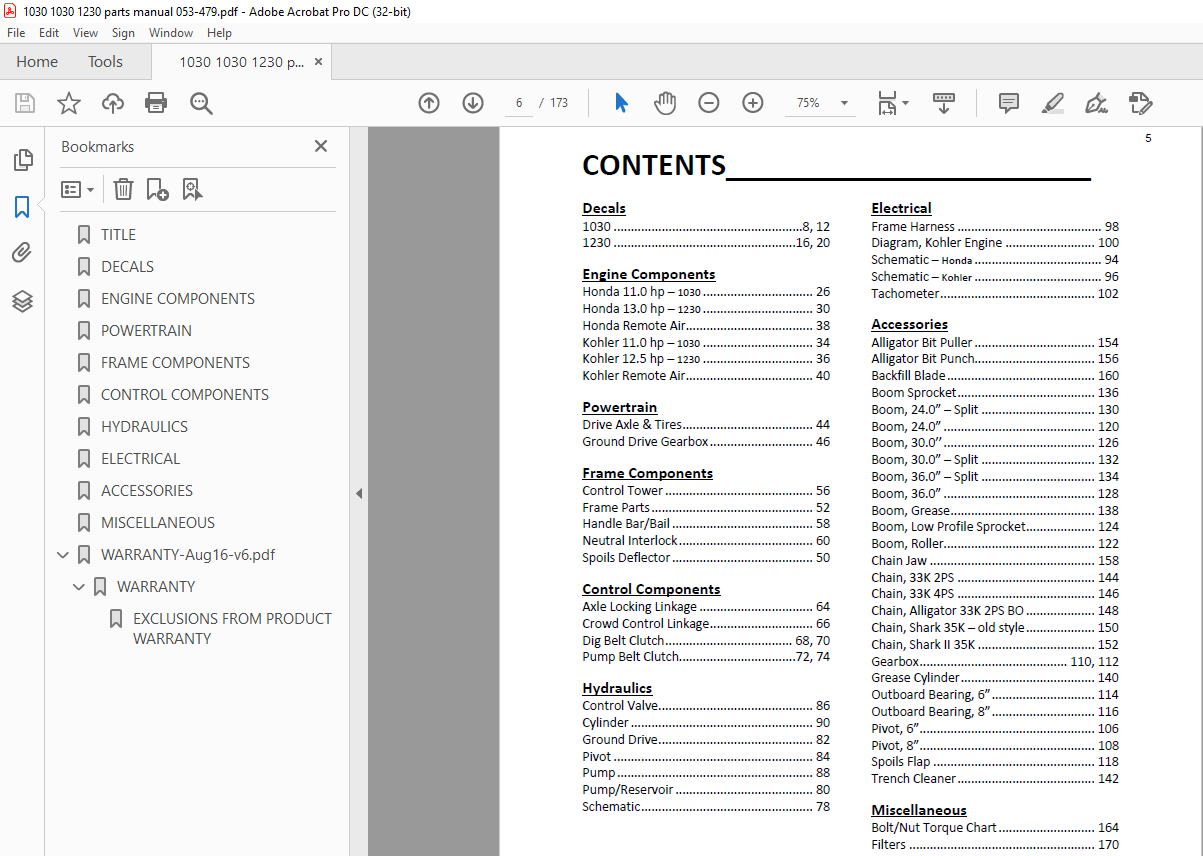Add a new bookmark icon
This screenshot has height=856, width=1203.
(x=157, y=189)
